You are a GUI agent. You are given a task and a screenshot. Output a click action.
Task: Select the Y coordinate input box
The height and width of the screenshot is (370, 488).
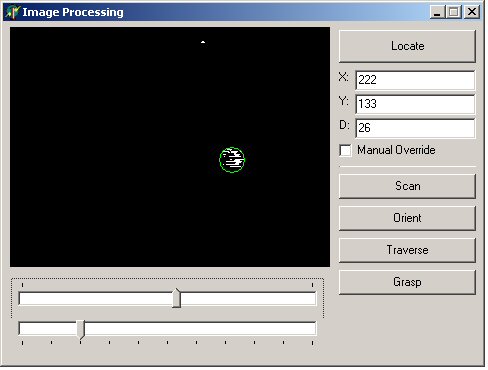click(x=415, y=104)
